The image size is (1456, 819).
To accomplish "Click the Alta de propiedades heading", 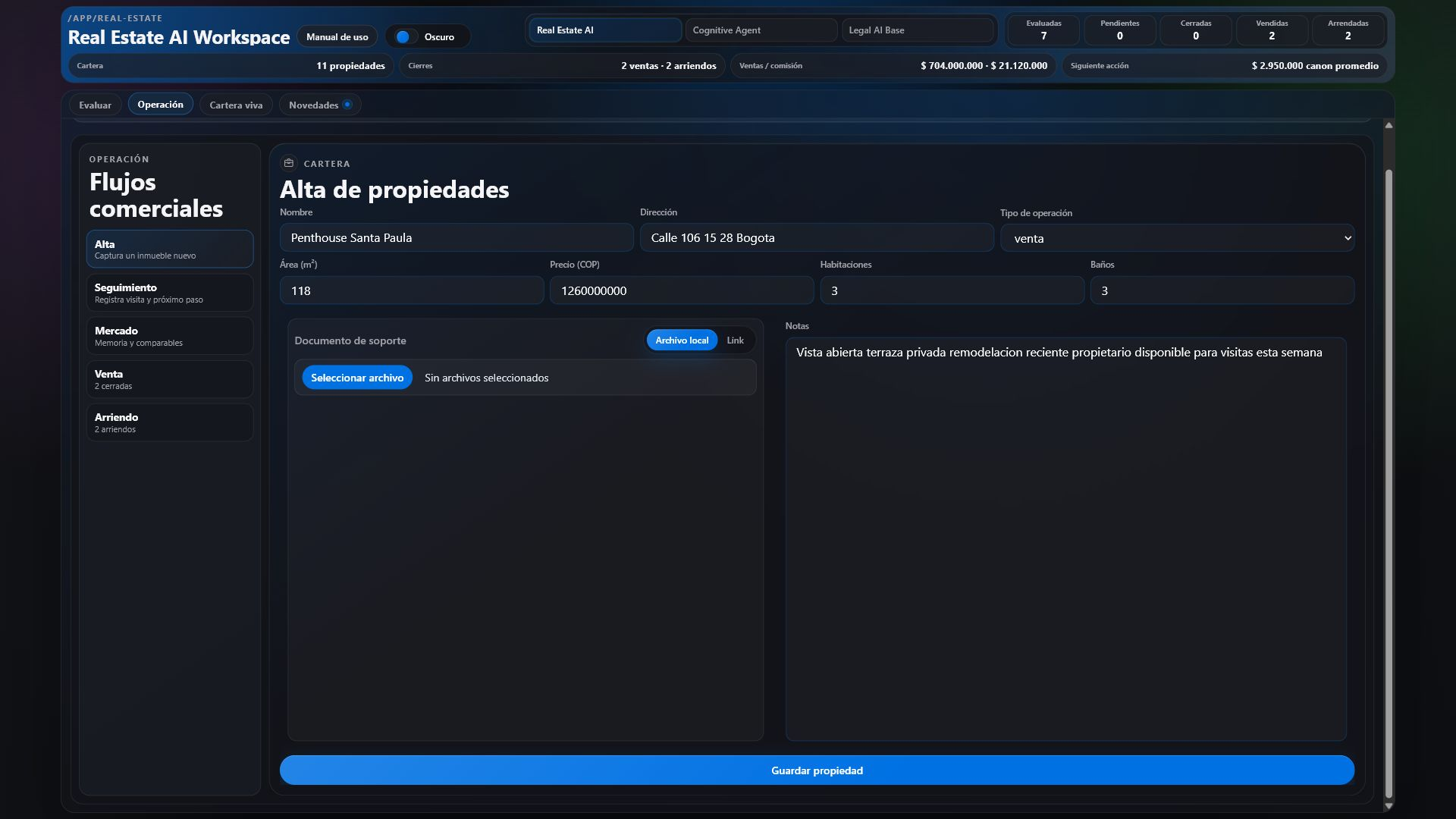I will 394,190.
